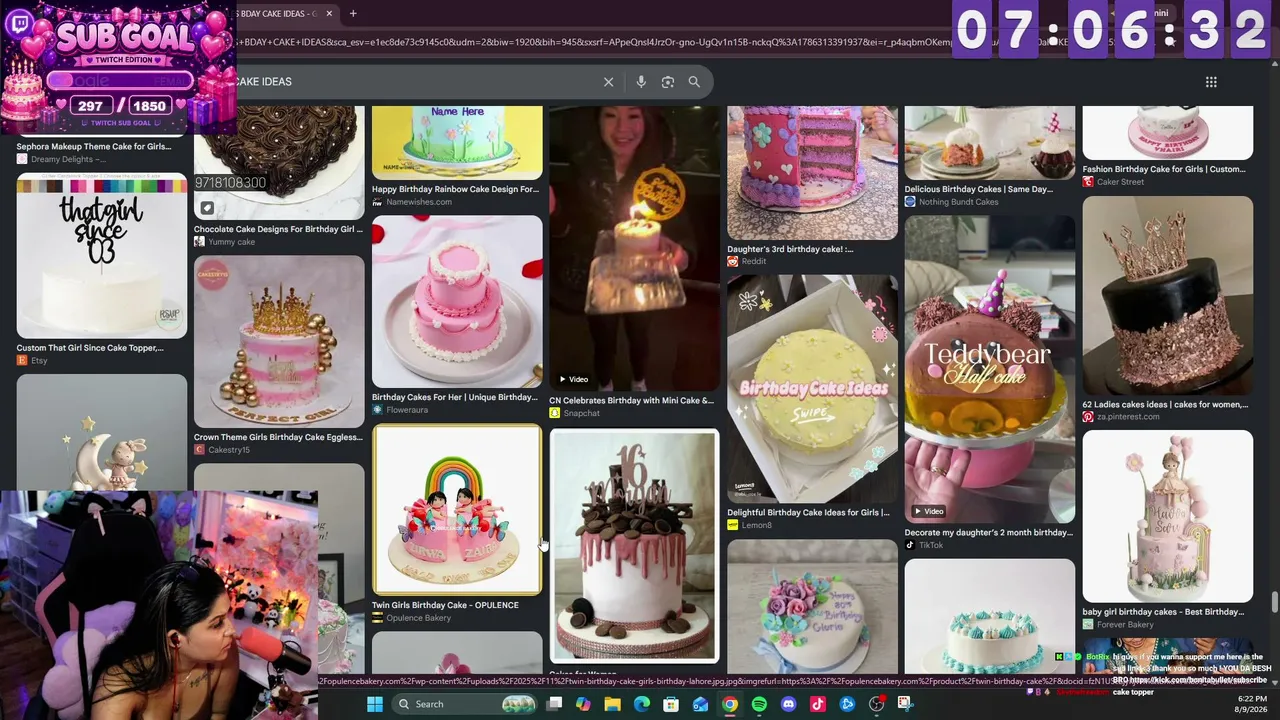Open the Windows Start menu
This screenshot has width=1280, height=720.
pyautogui.click(x=375, y=704)
